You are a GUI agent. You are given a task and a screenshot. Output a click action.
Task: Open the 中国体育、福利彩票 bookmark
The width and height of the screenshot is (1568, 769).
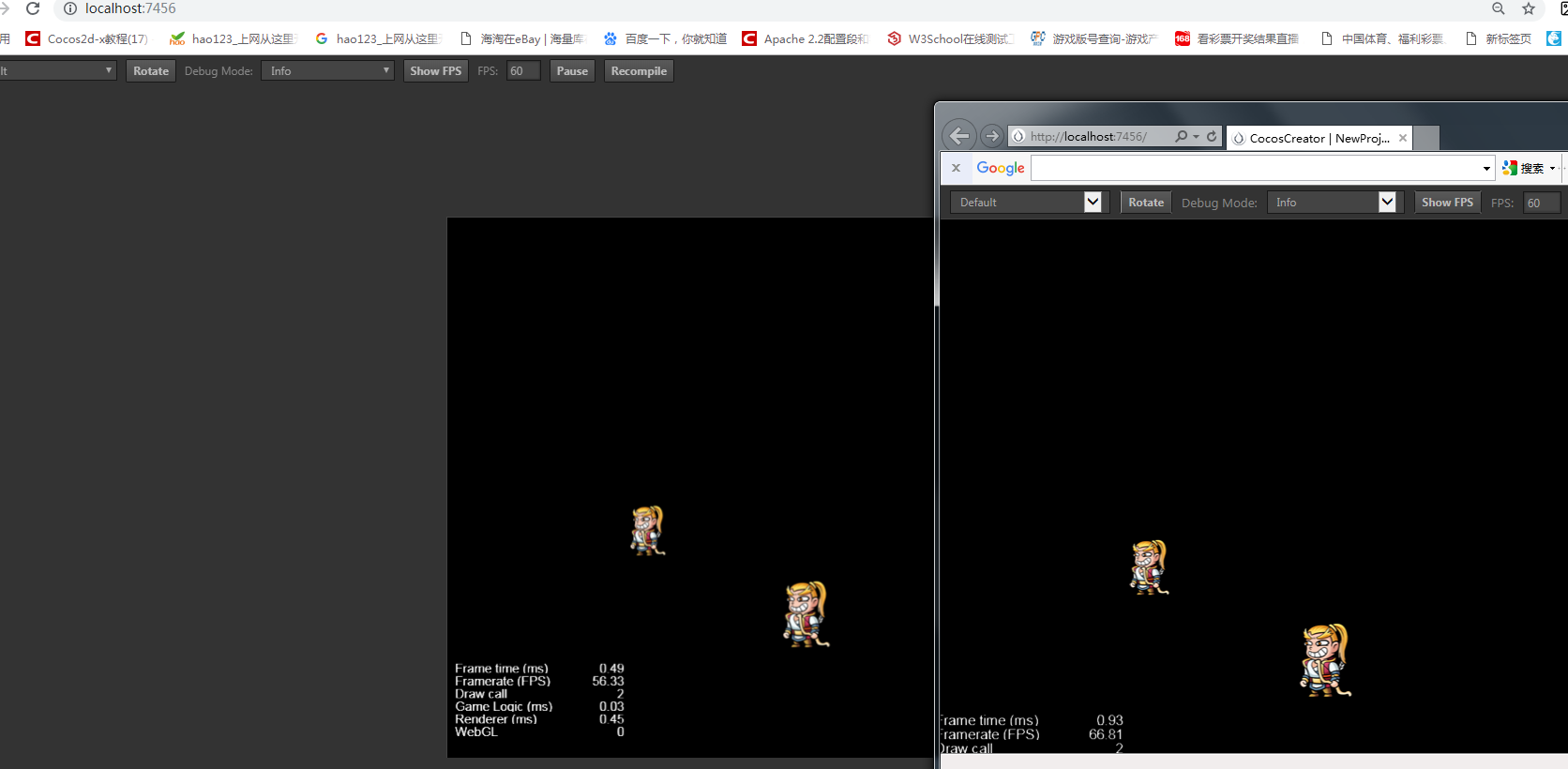[1382, 38]
